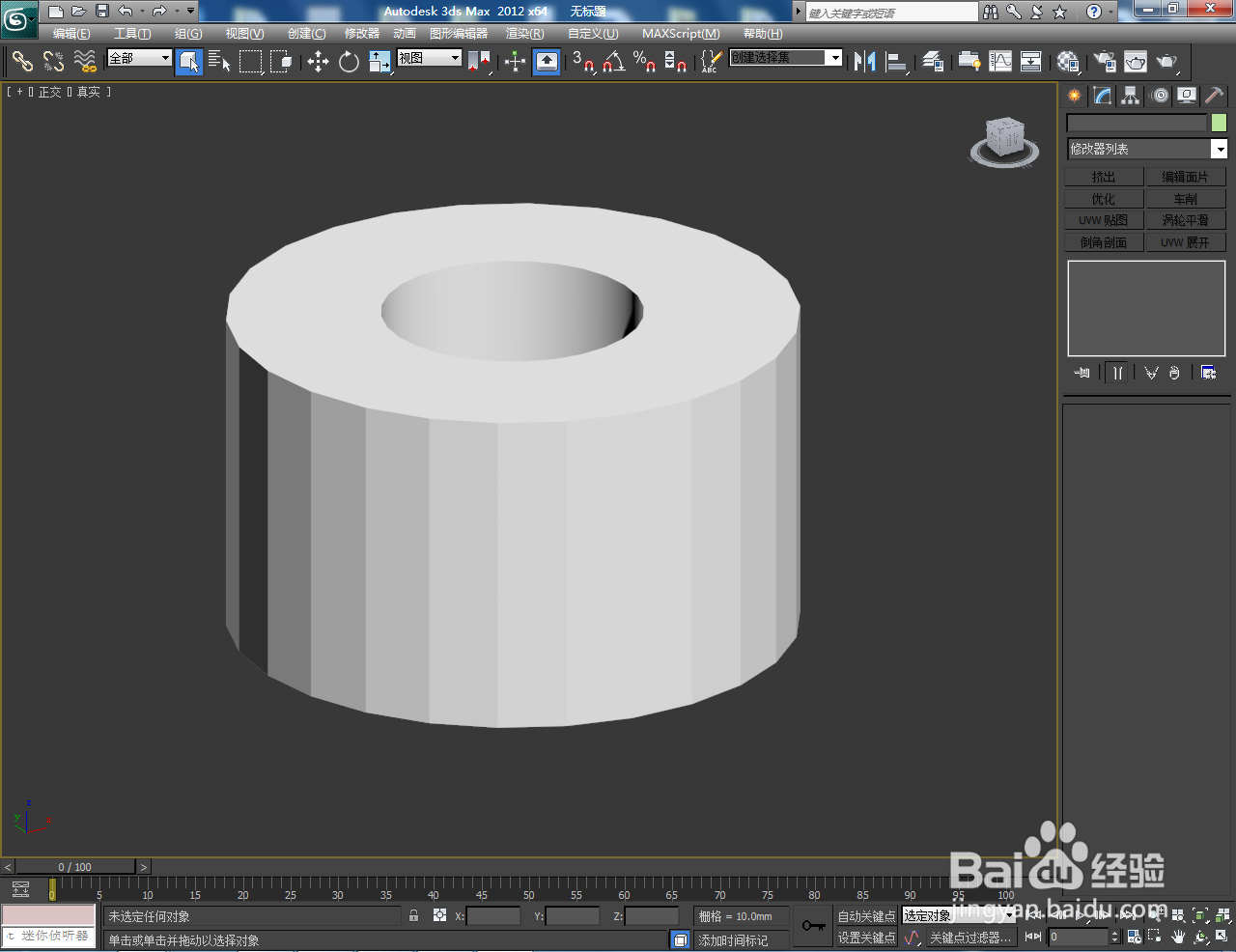Open the 渲染(R) menu

pos(524,34)
